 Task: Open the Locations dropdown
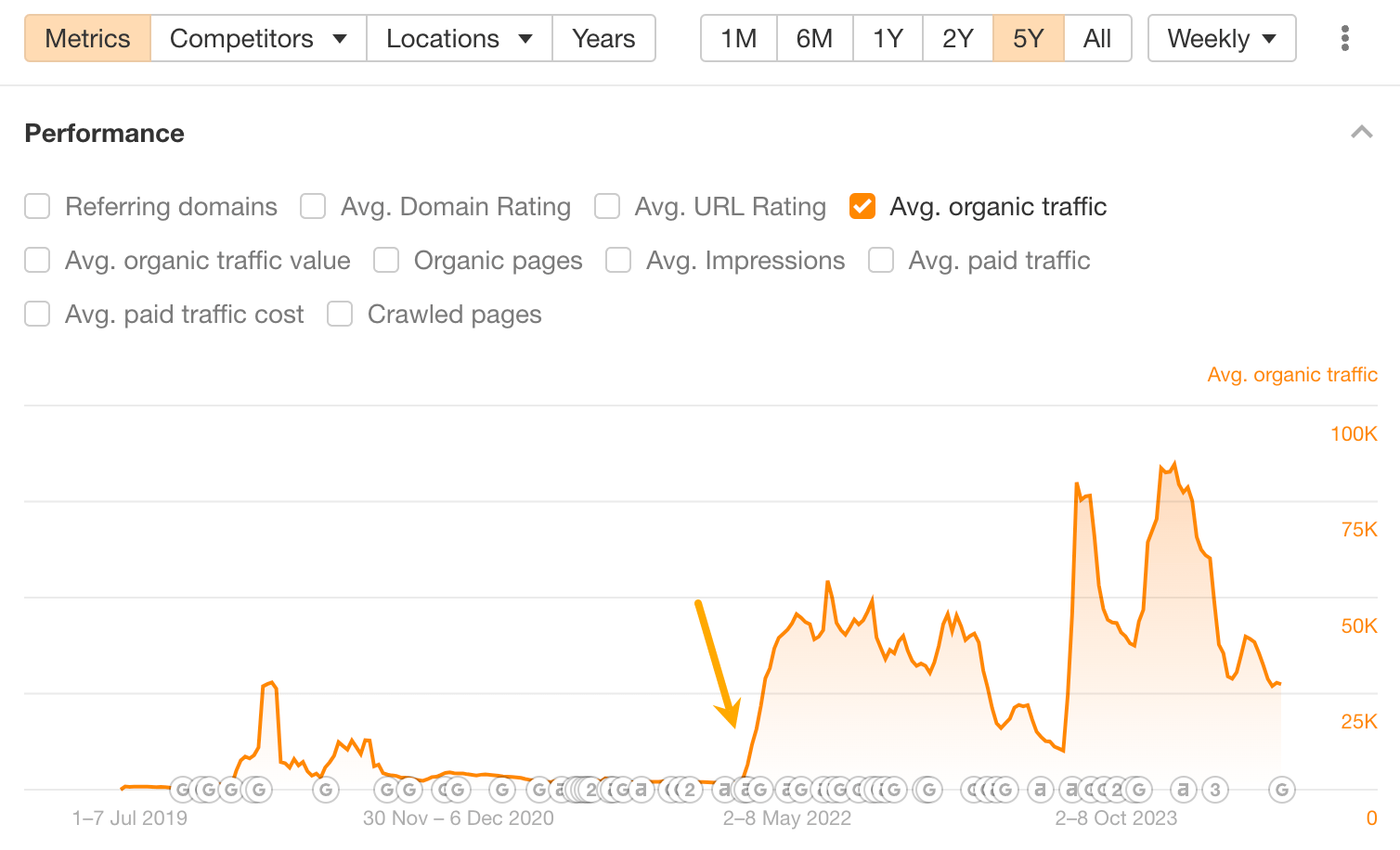pos(459,38)
